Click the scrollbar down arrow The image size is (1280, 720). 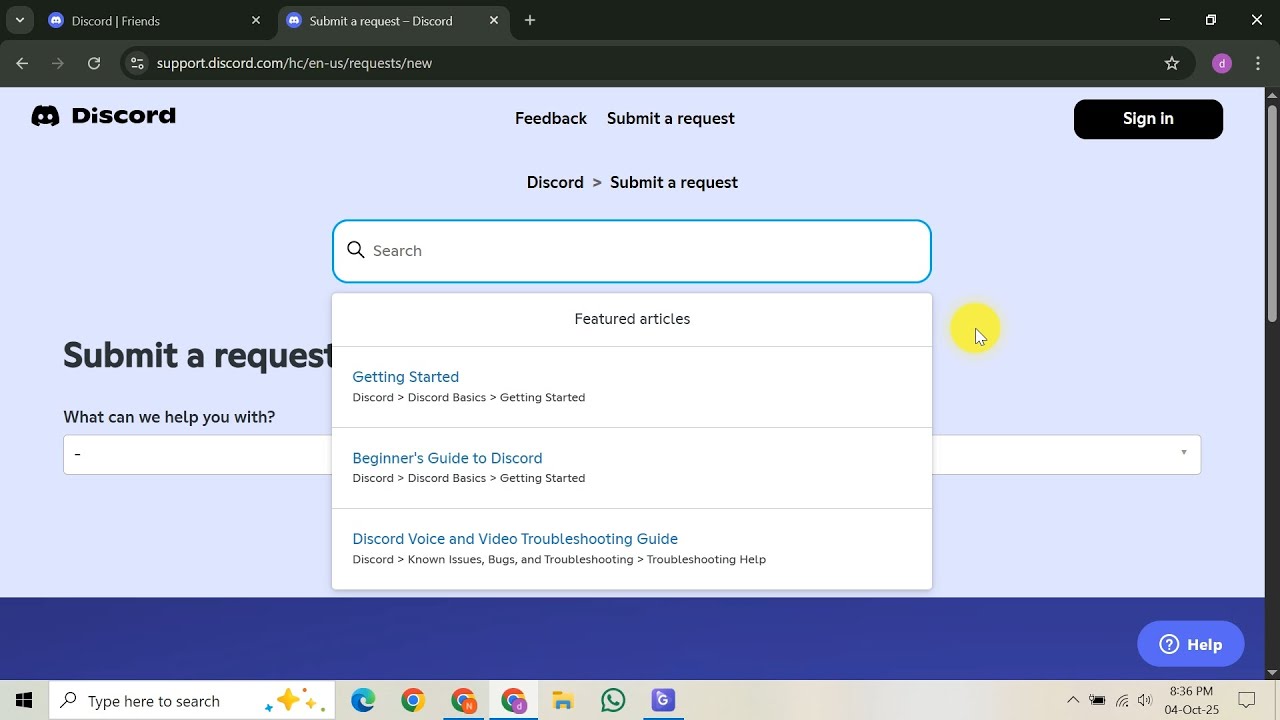pos(1272,673)
